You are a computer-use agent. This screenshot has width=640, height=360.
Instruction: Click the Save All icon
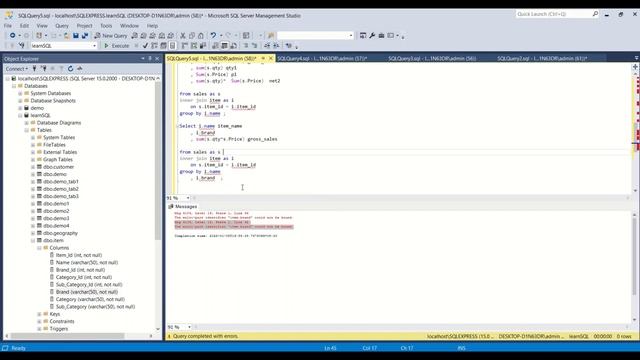tap(85, 36)
